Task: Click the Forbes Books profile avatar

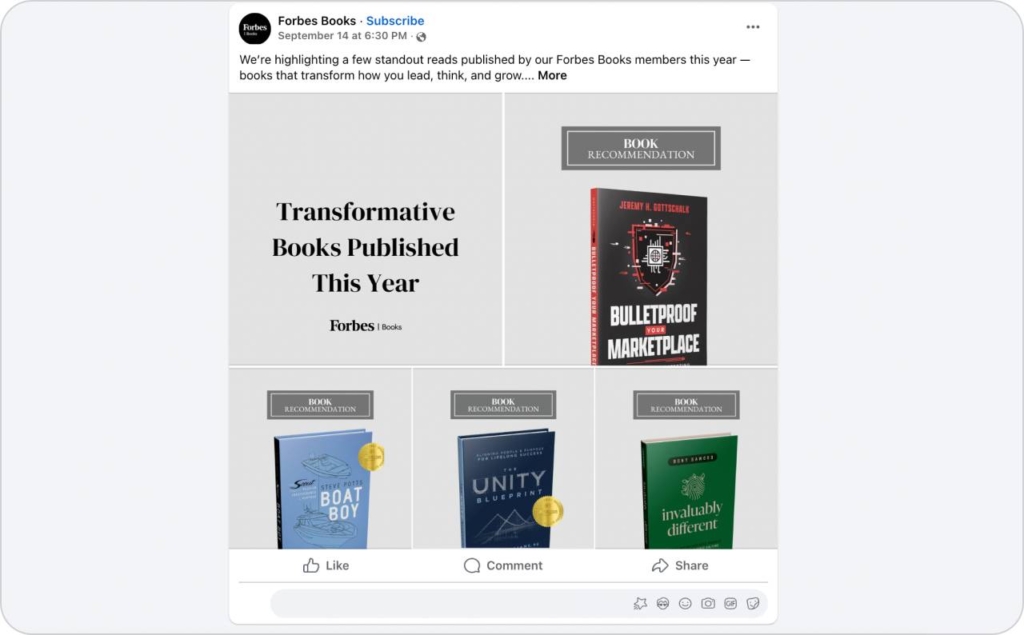Action: [255, 28]
